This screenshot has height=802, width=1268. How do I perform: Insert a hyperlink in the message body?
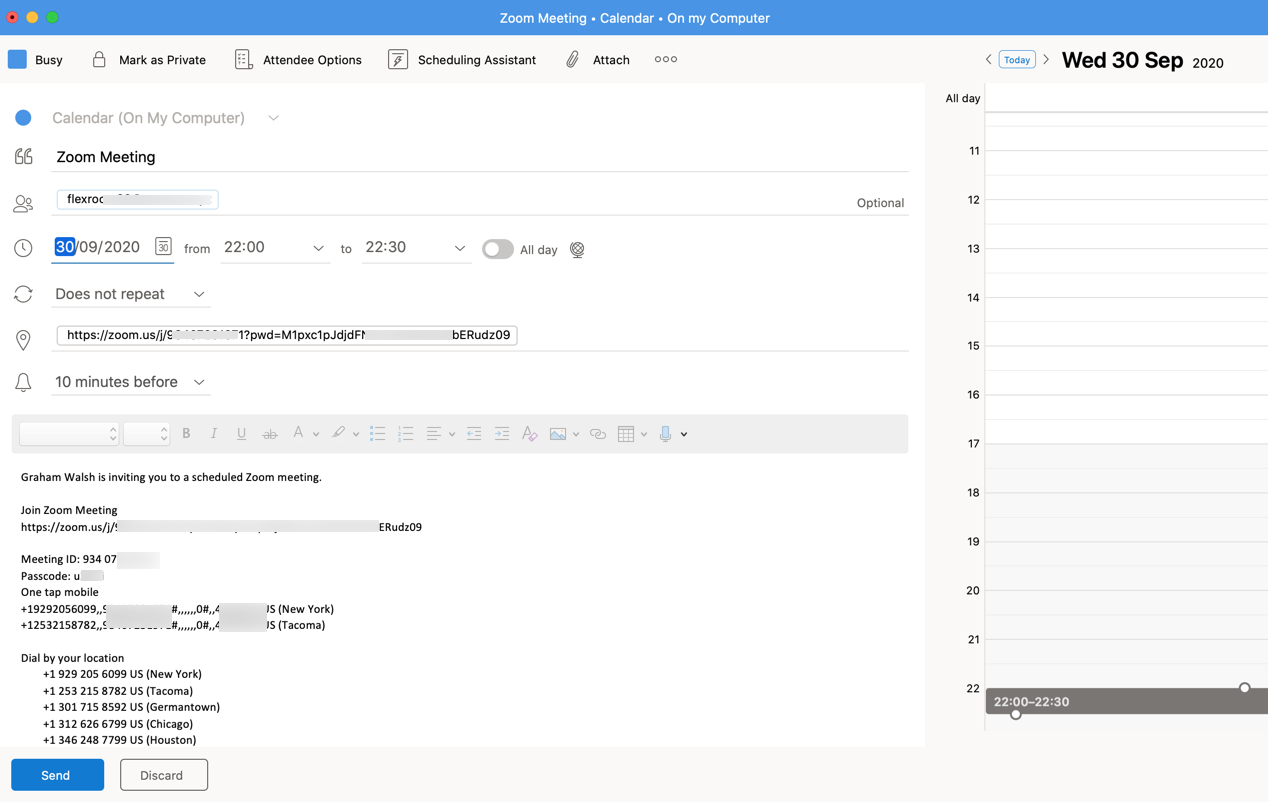point(597,433)
